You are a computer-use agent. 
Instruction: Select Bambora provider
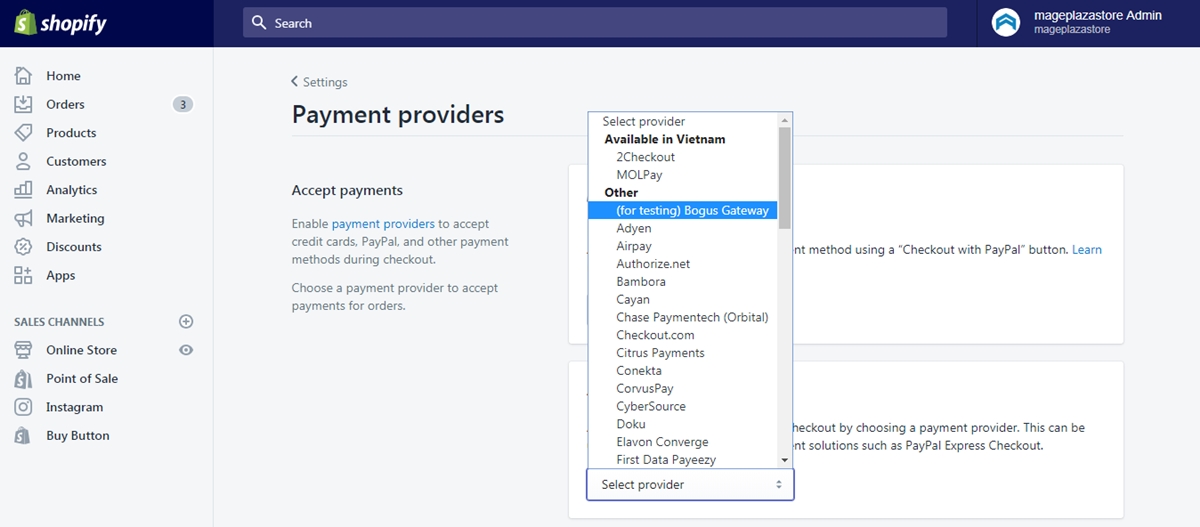pos(683,282)
